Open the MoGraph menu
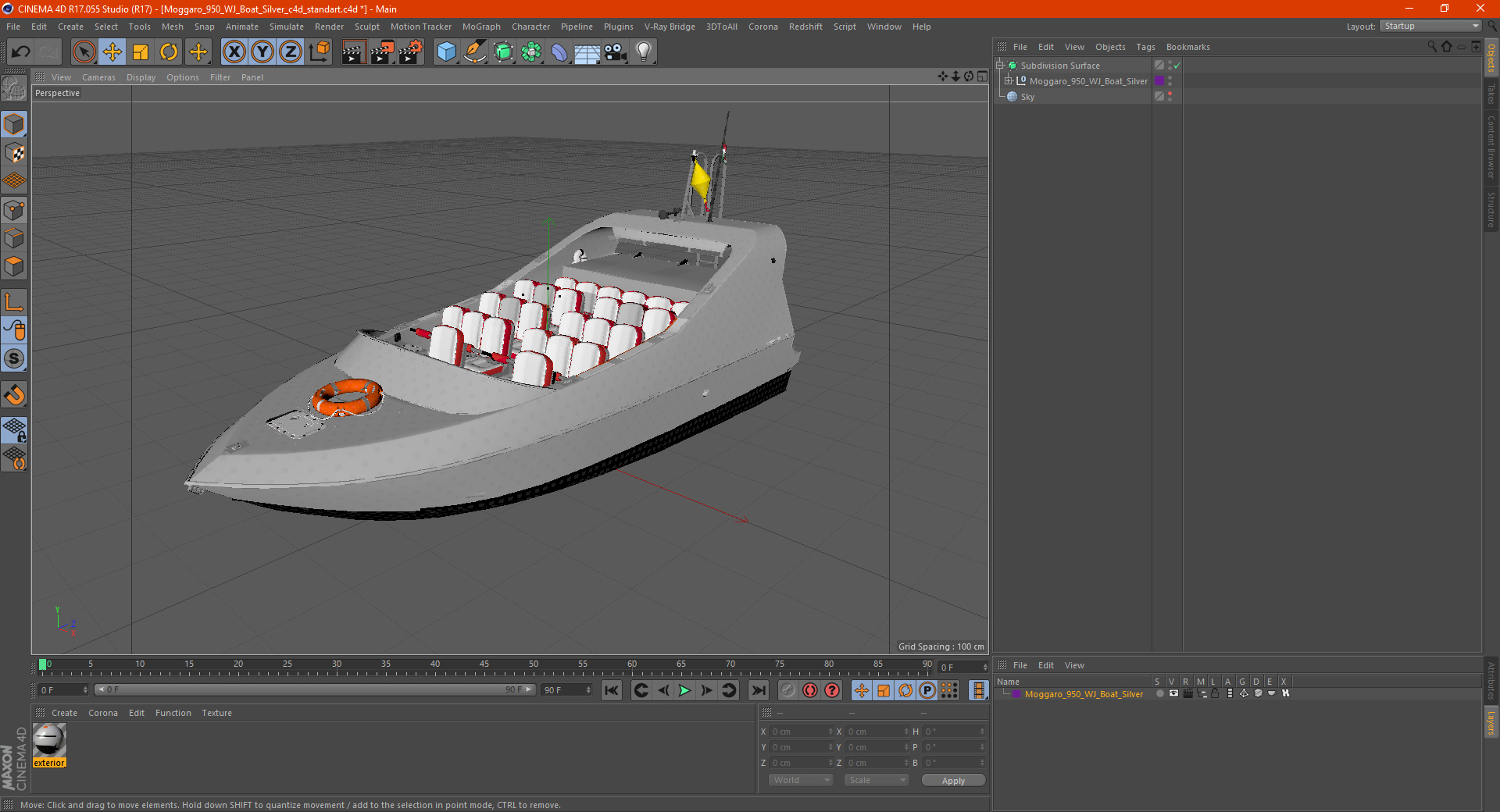Viewport: 1500px width, 812px height. (x=481, y=27)
